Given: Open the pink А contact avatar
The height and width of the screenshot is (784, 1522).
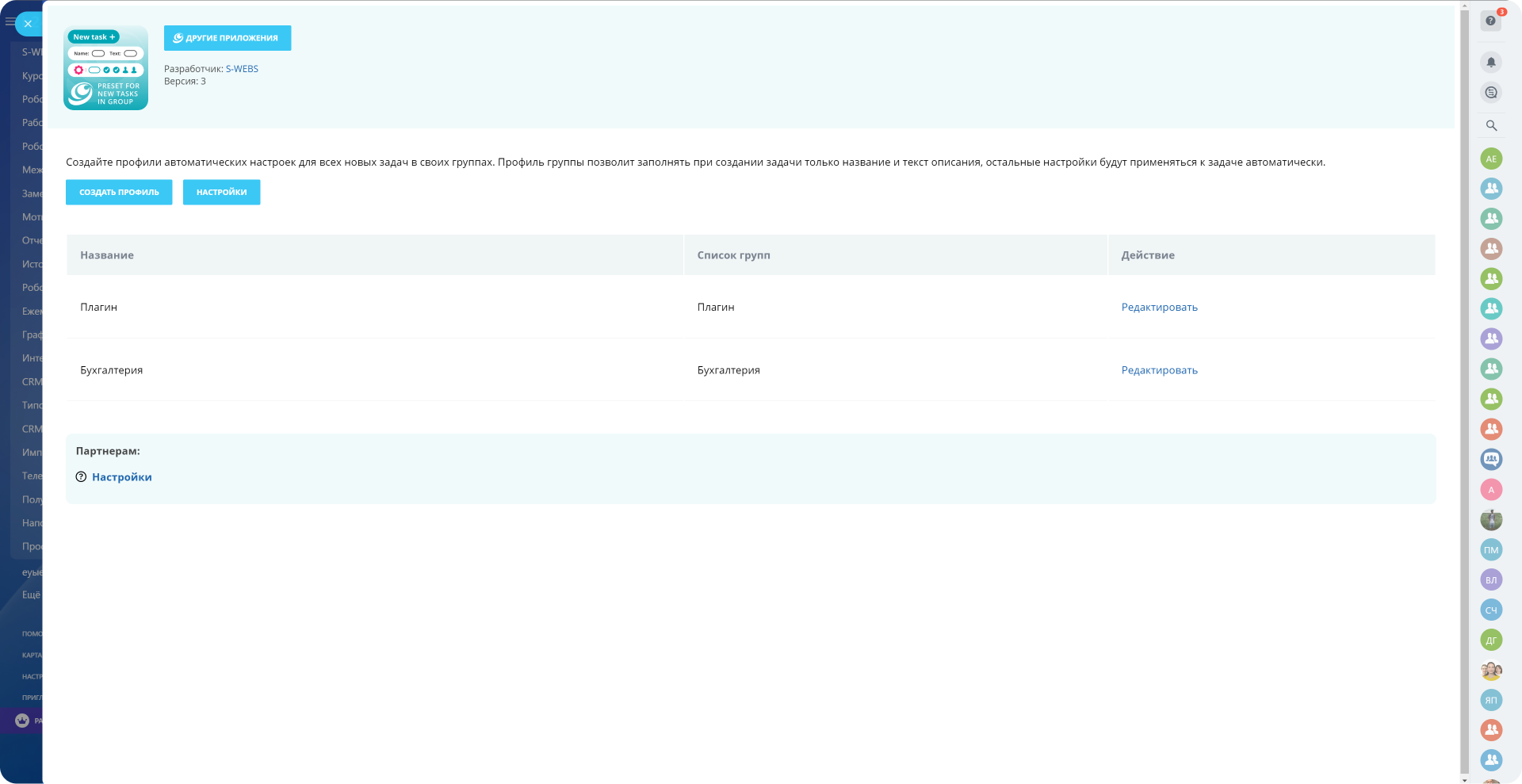Looking at the screenshot, I should coord(1491,490).
